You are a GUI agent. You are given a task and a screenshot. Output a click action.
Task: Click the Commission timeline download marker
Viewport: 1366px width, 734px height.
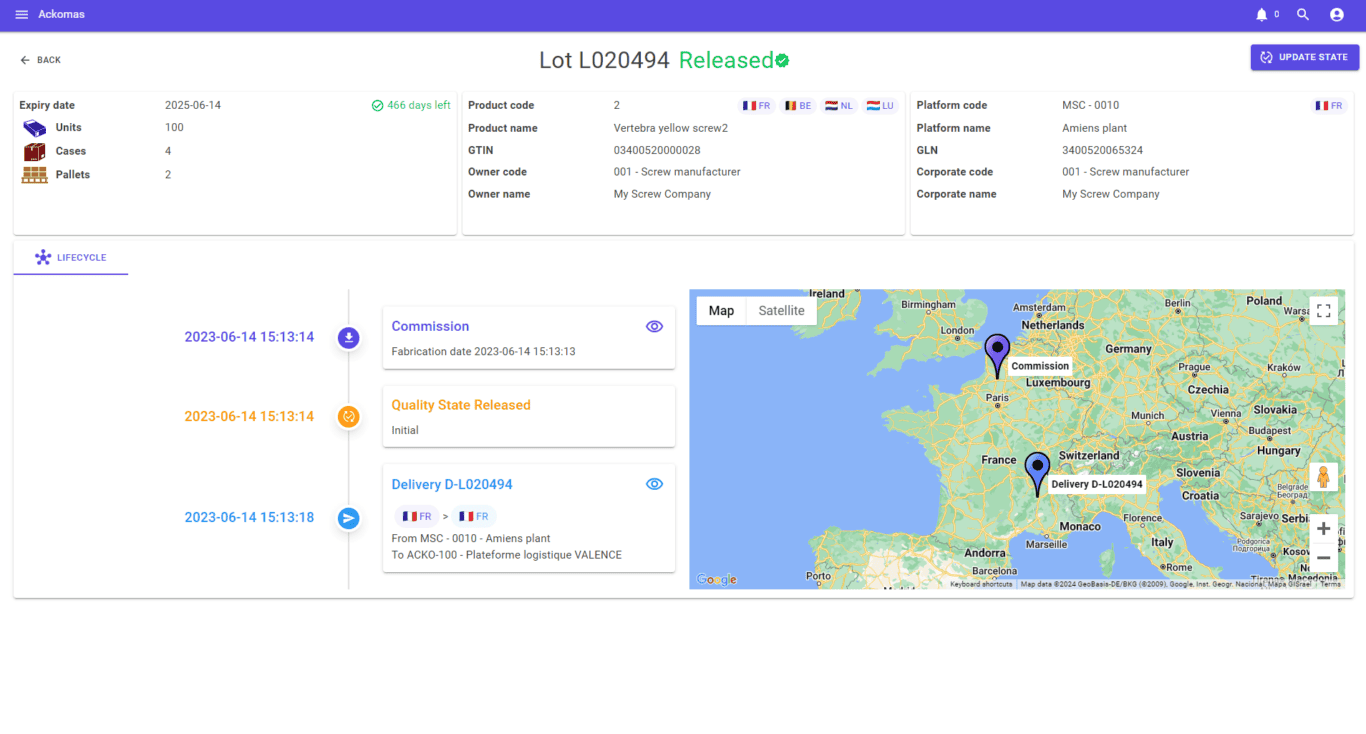[348, 338]
